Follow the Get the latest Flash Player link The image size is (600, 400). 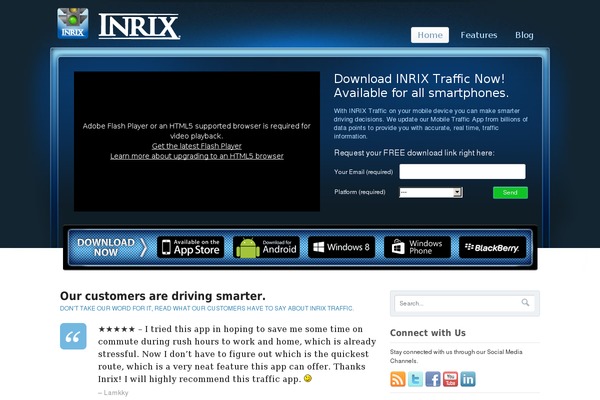pos(197,146)
